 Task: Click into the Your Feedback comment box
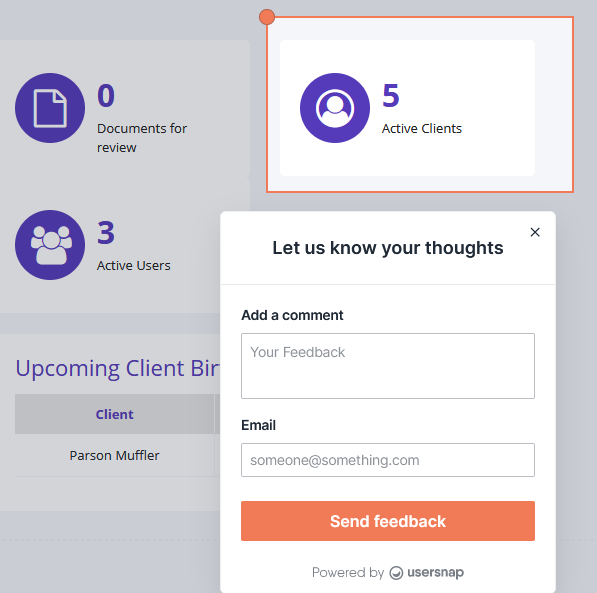[388, 366]
